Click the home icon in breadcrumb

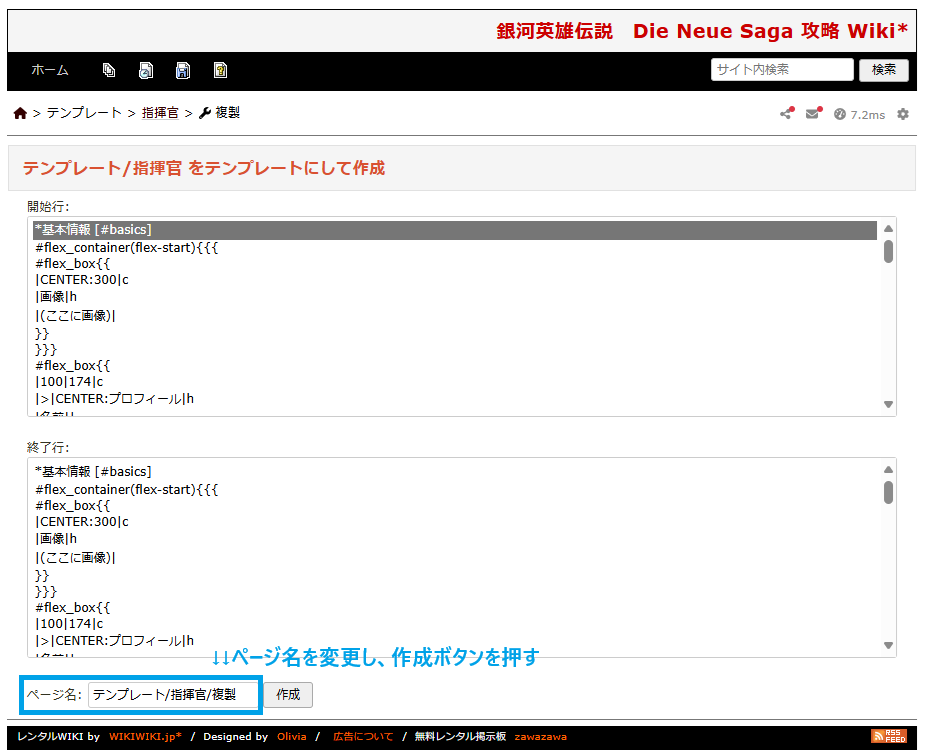[20, 113]
